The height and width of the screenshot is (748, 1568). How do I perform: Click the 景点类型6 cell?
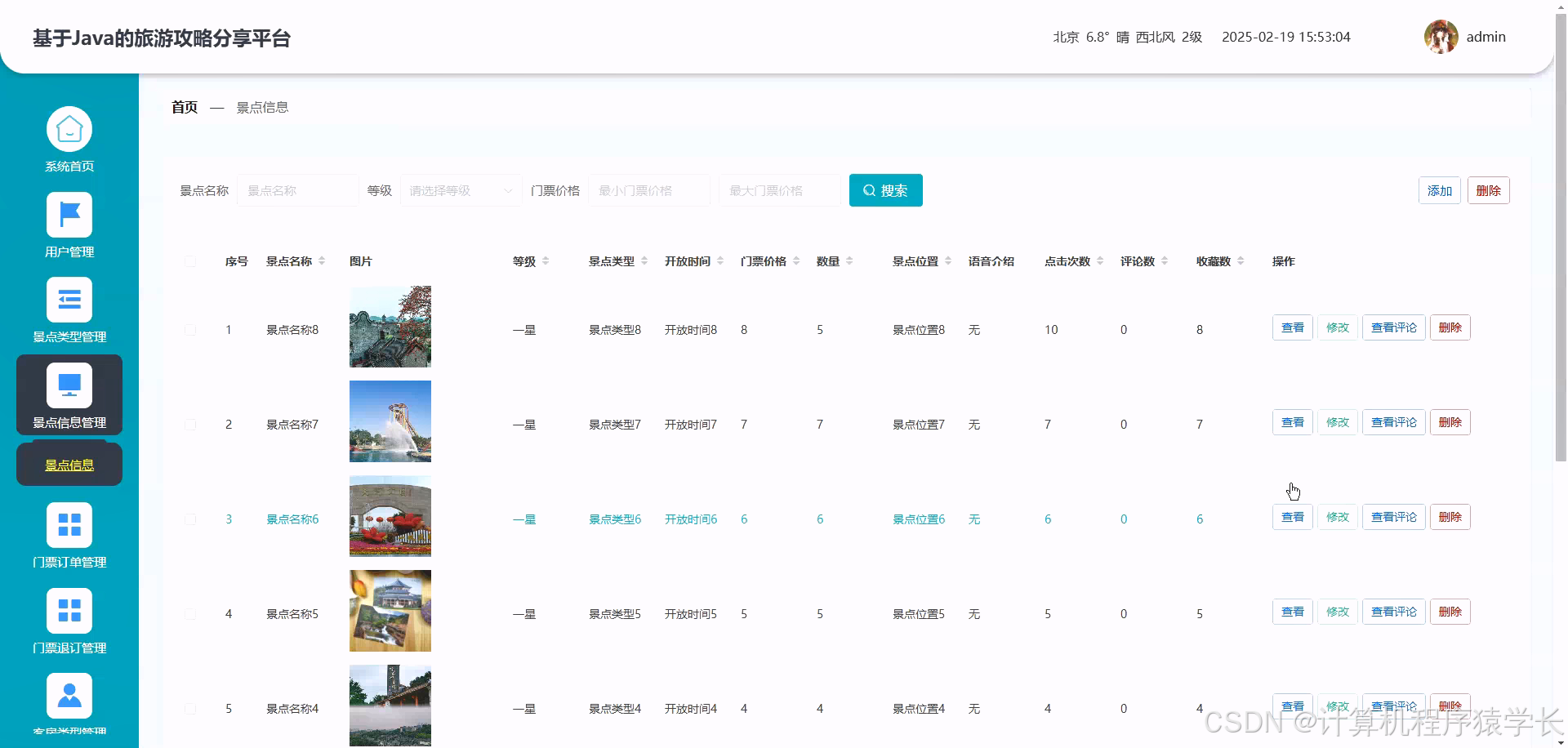pos(615,519)
